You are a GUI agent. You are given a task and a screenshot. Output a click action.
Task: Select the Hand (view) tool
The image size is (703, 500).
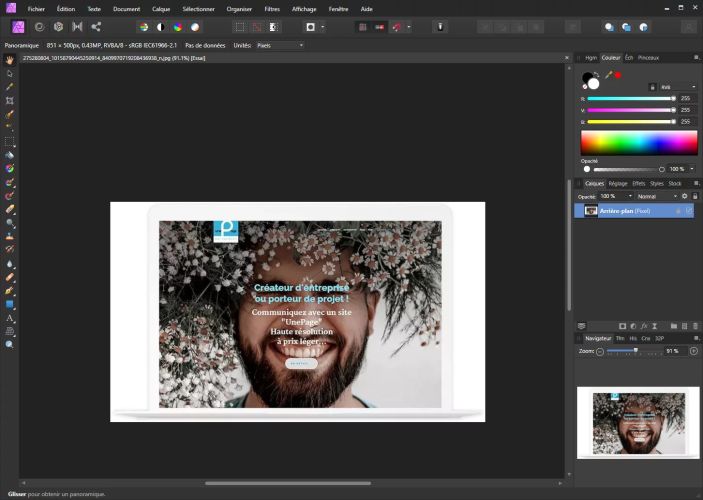[10, 60]
